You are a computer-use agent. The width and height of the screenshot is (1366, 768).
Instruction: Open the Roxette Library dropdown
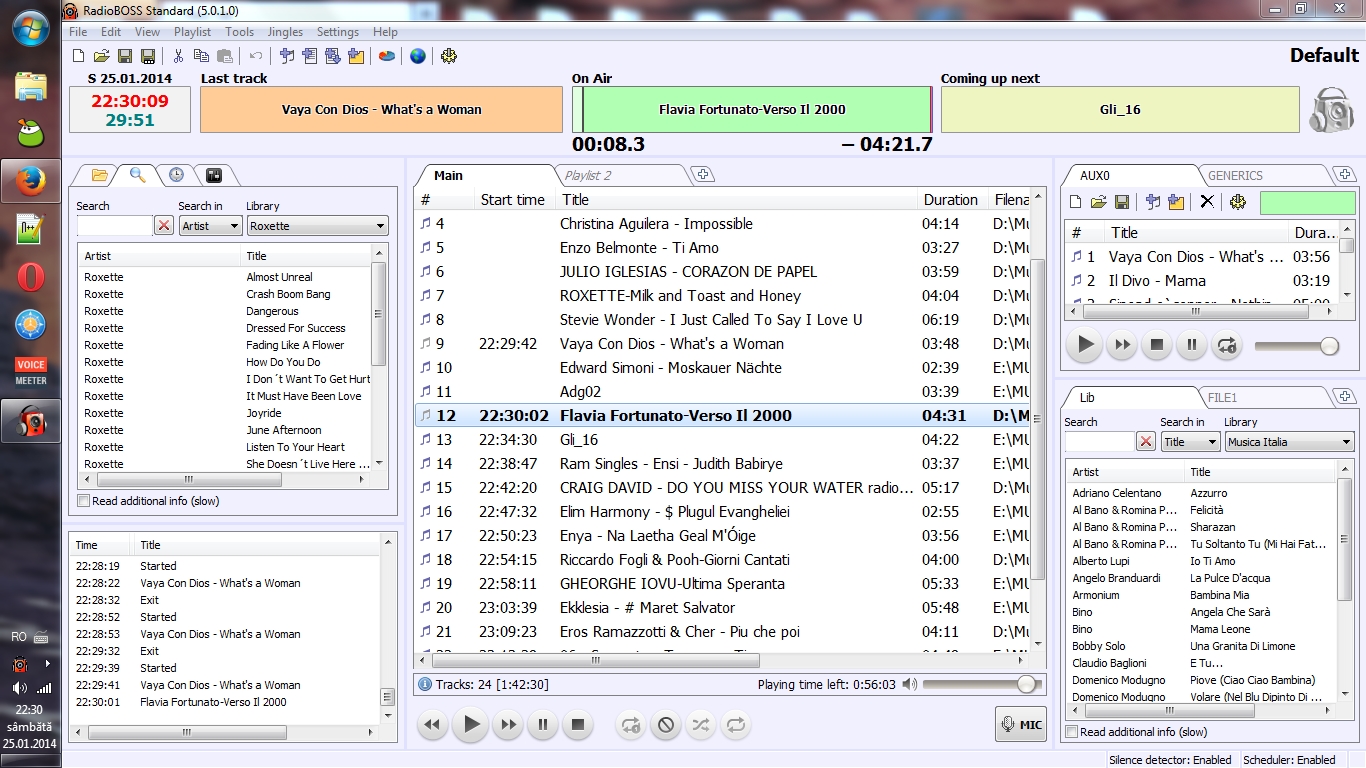(317, 226)
